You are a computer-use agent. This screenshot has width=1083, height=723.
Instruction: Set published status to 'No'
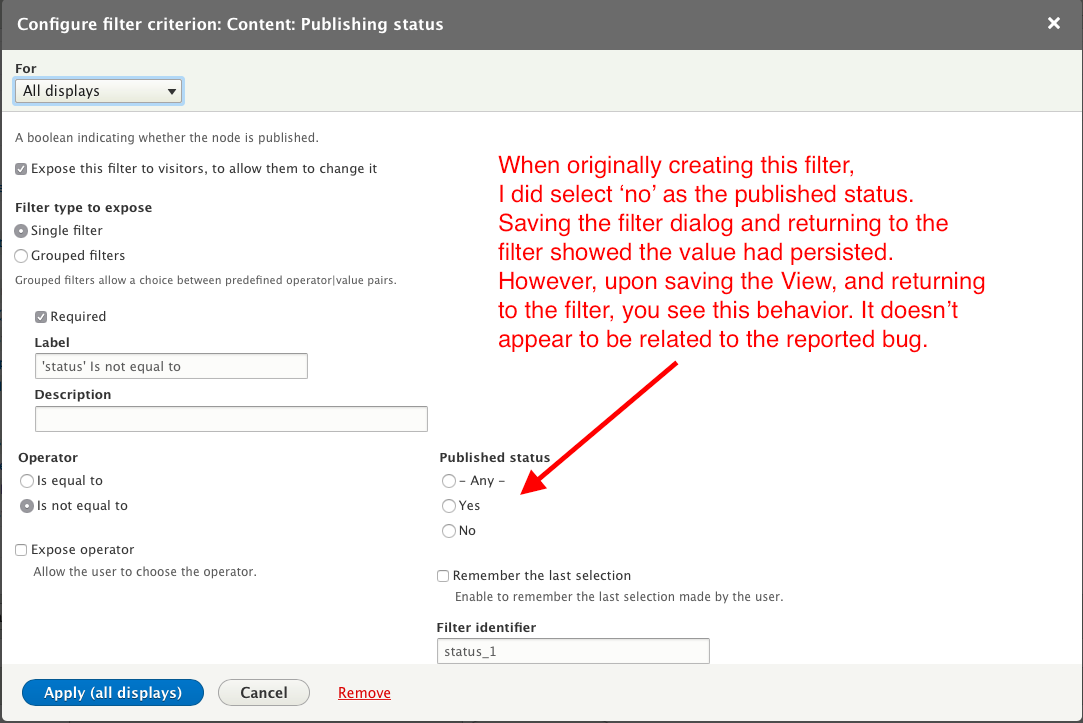tap(449, 531)
